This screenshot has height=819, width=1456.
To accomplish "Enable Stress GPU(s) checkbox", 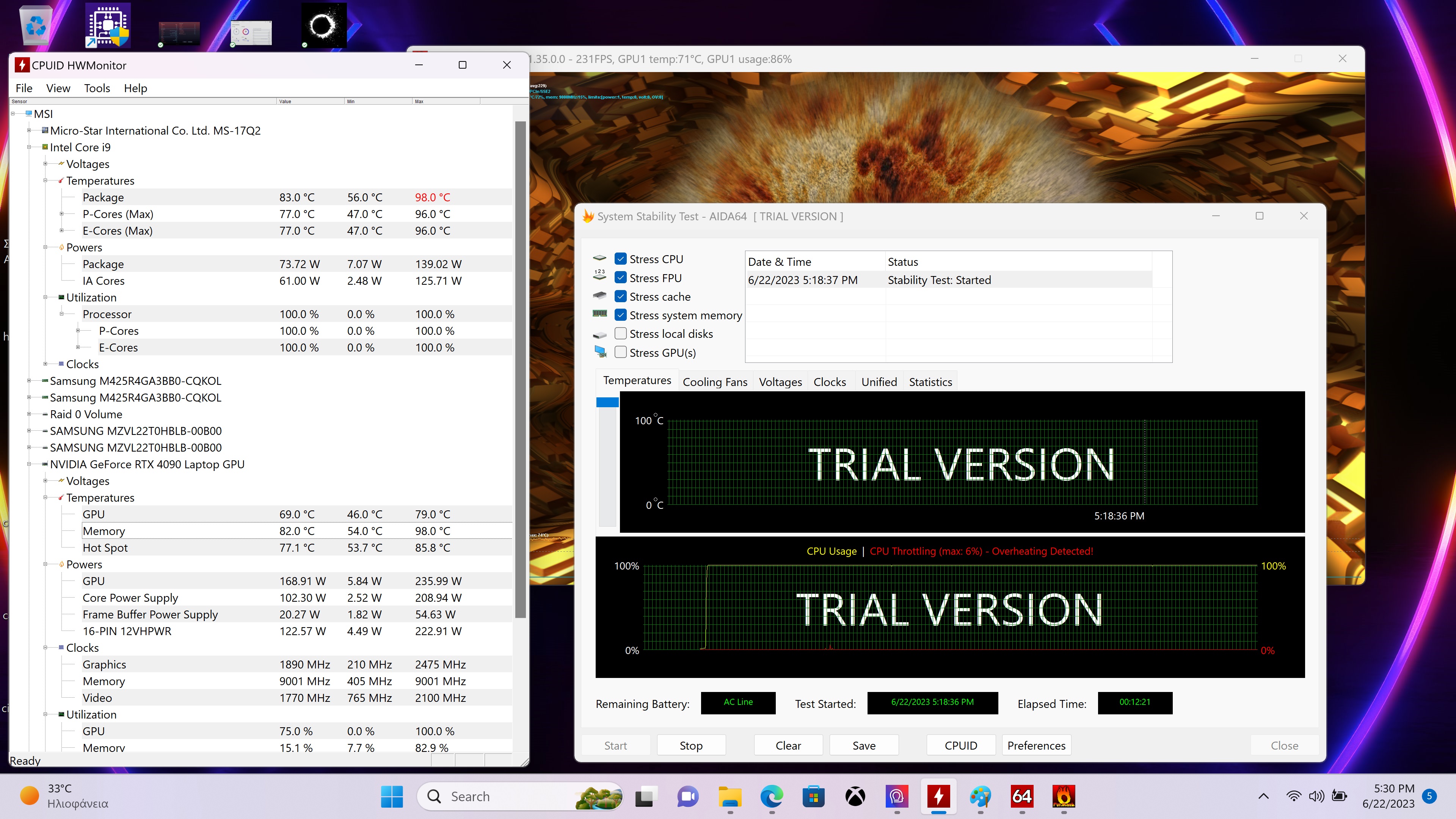I will pyautogui.click(x=621, y=352).
